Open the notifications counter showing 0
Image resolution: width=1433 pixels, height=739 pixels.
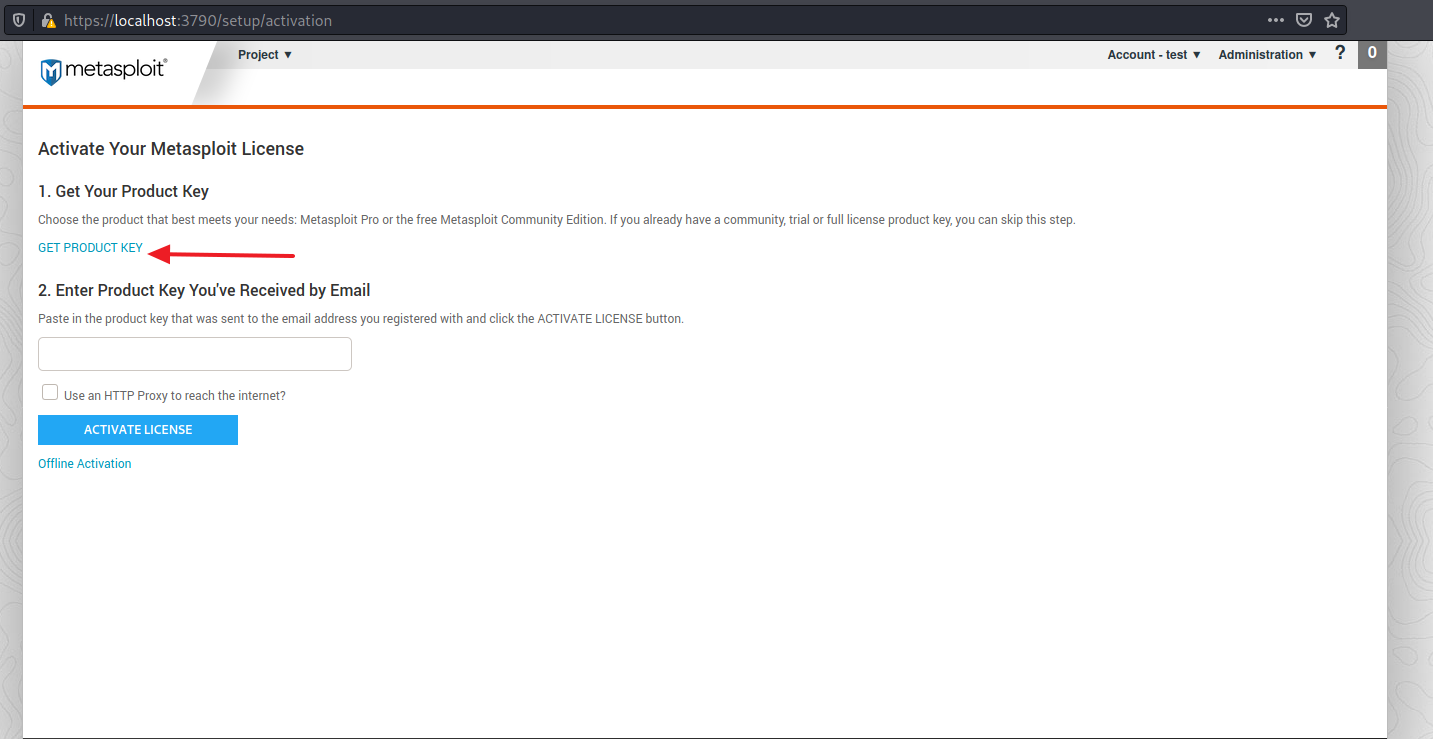click(1372, 54)
